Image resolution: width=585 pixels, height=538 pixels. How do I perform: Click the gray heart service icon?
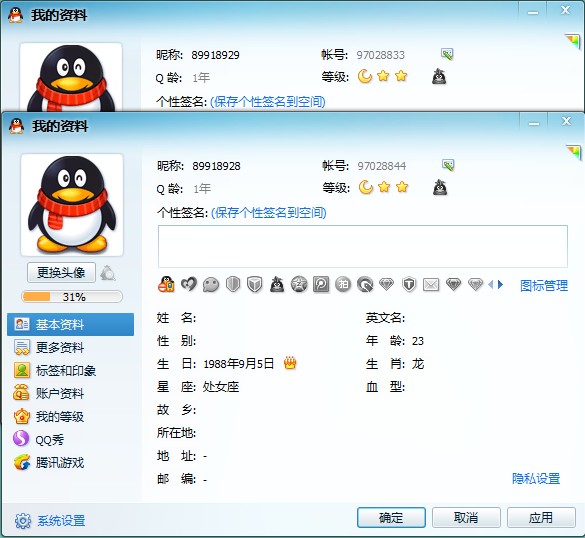(189, 285)
